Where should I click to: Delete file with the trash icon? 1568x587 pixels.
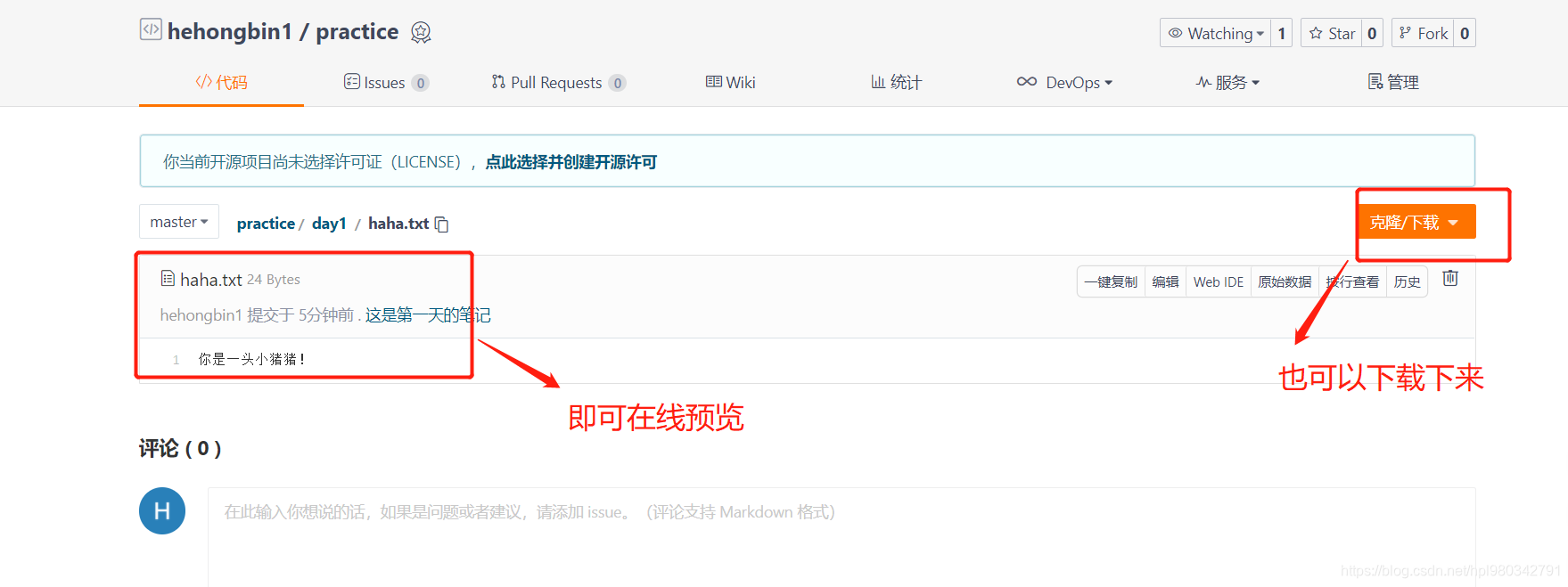click(x=1450, y=278)
